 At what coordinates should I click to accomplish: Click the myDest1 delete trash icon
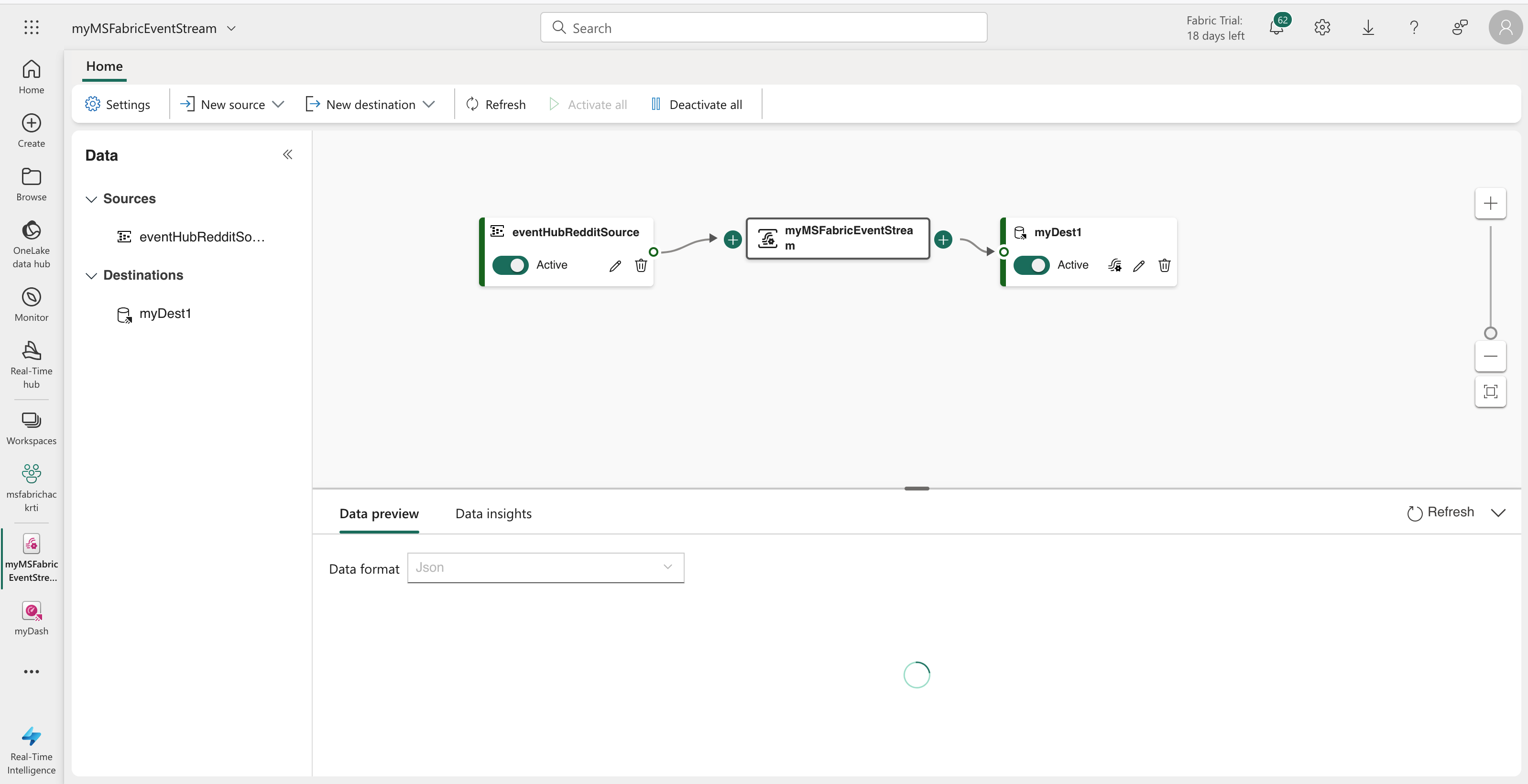[1164, 265]
